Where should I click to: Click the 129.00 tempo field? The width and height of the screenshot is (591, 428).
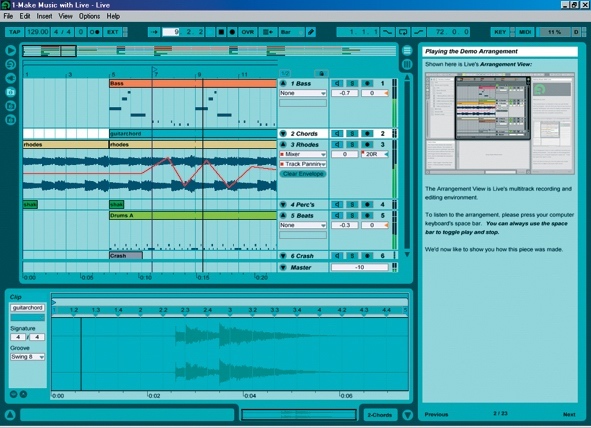click(x=38, y=32)
